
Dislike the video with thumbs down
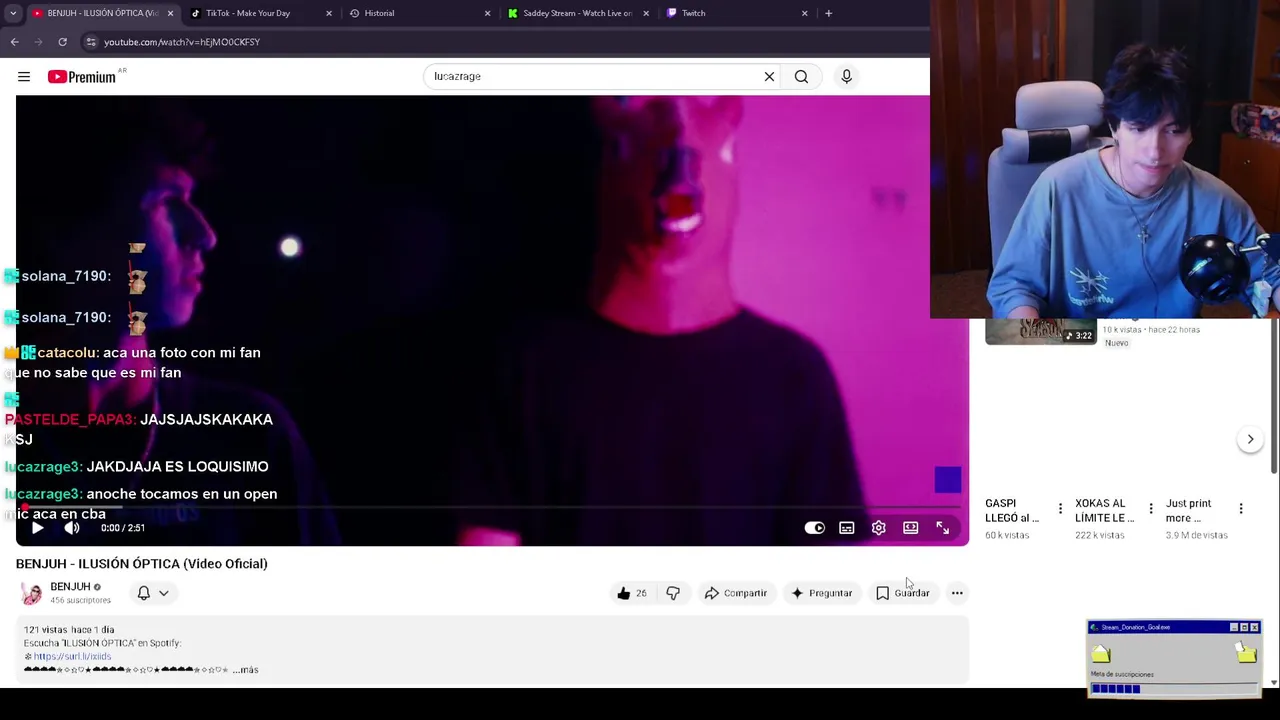point(673,593)
